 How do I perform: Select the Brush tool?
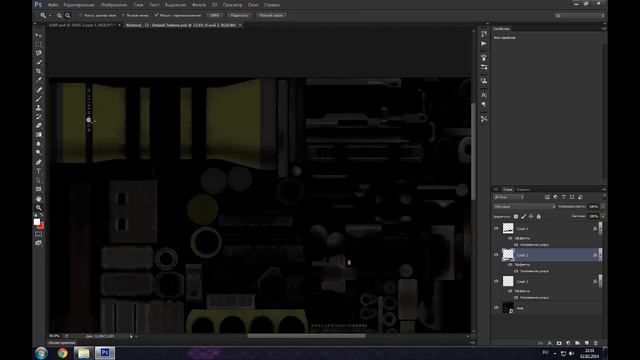[38, 99]
